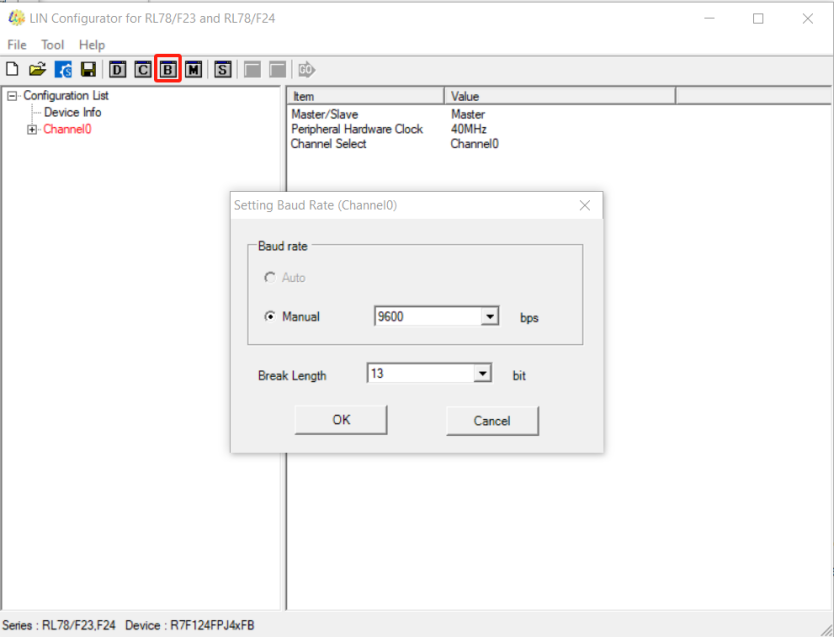Viewport: 834px width, 637px height.
Task: Click the highlighted 'B' baud rate icon
Action: tap(168, 70)
